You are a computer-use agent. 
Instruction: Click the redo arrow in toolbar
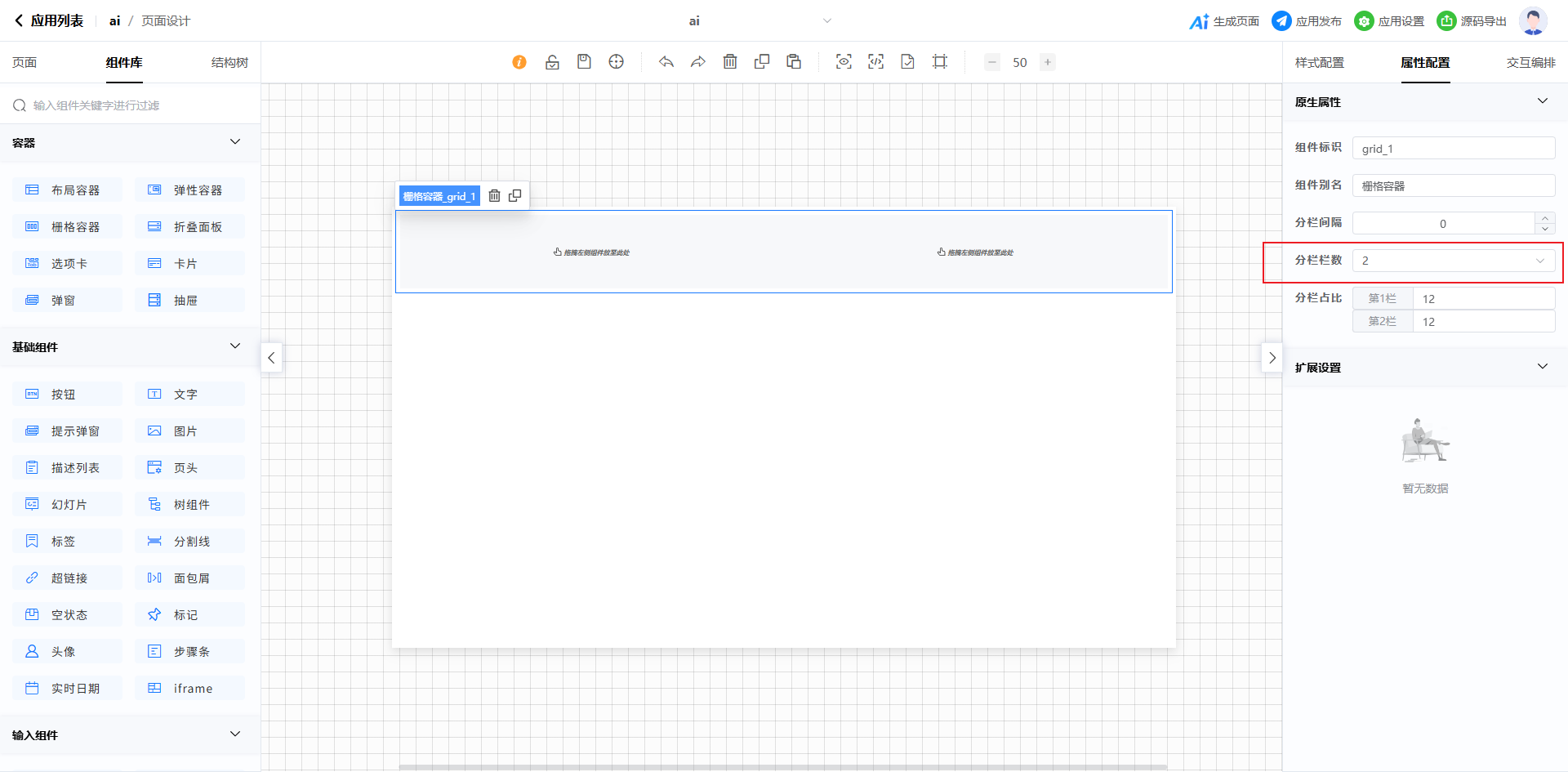coord(698,62)
